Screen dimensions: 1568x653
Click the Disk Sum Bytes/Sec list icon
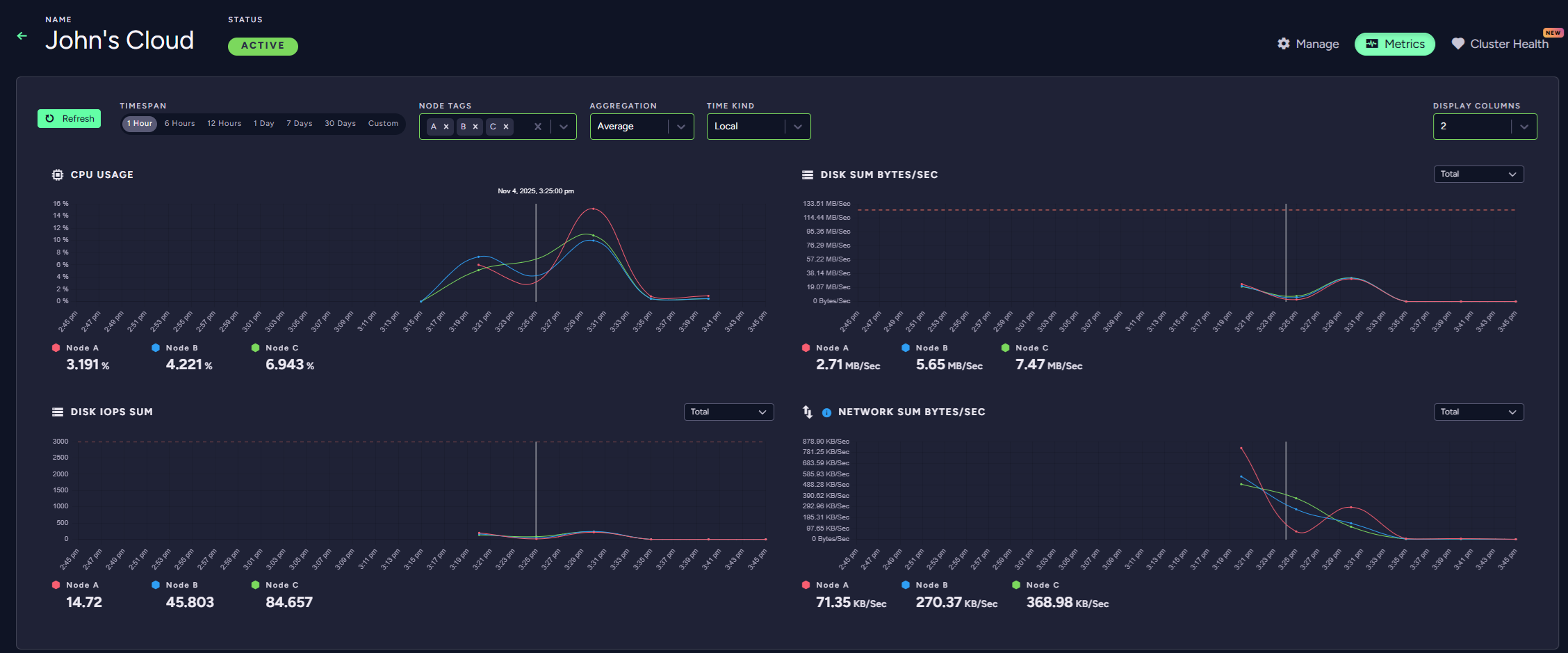point(807,175)
